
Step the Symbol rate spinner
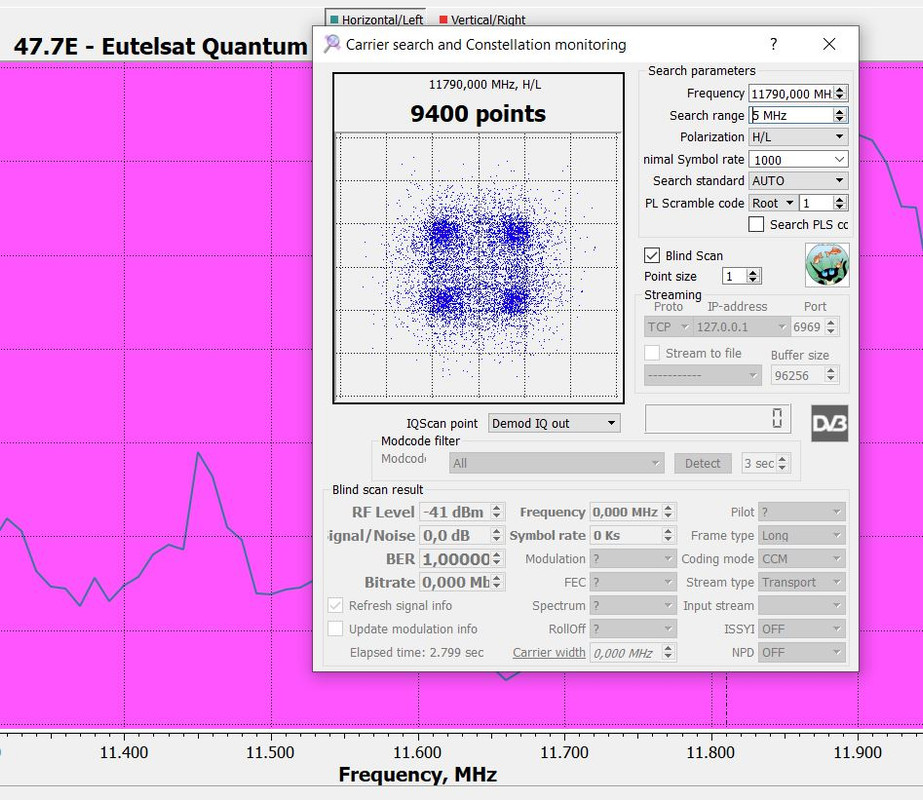click(668, 535)
